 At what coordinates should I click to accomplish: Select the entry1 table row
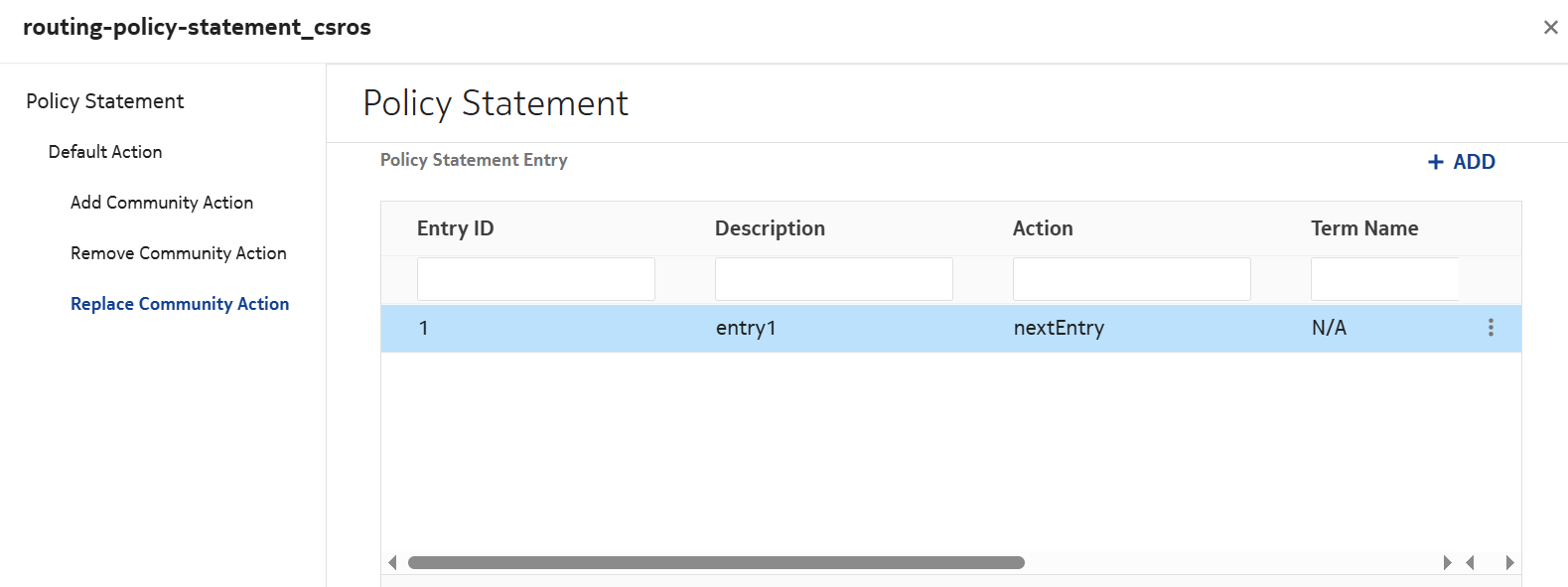[596, 329]
